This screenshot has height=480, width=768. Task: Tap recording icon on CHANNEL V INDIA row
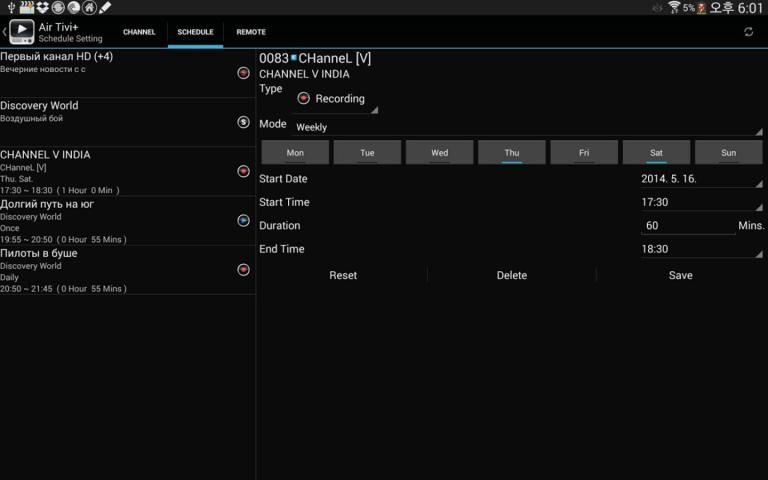[243, 171]
